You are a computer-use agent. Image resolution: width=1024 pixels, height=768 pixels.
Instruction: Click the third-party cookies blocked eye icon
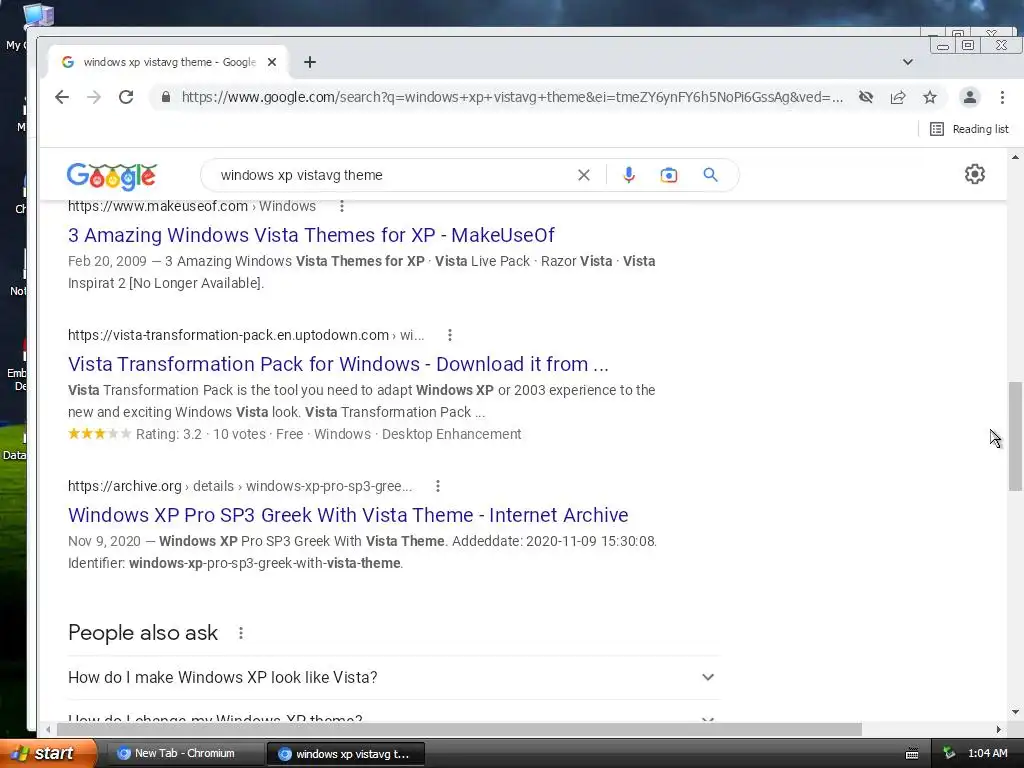[x=866, y=97]
